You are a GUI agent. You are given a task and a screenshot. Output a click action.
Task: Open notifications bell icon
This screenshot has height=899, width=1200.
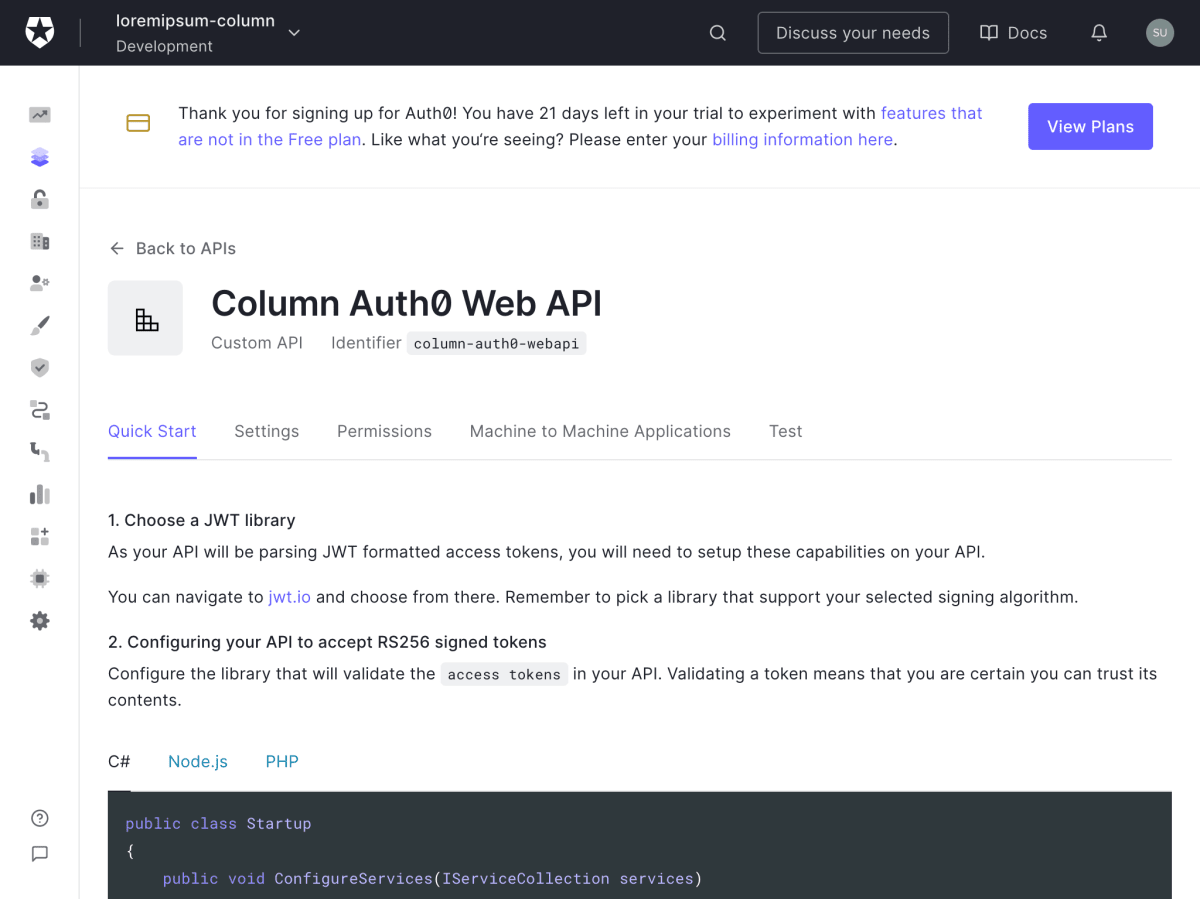click(1099, 33)
